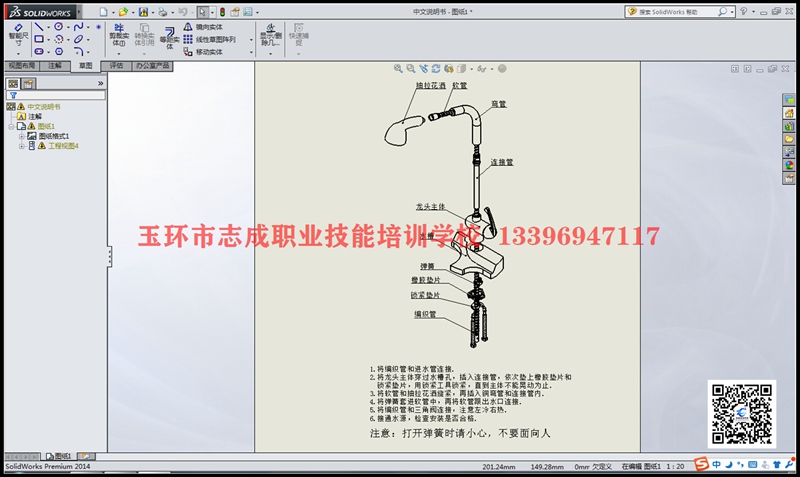The image size is (800, 477).
Task: Click the Mirror Entities (镜向实体) button
Action: click(203, 27)
